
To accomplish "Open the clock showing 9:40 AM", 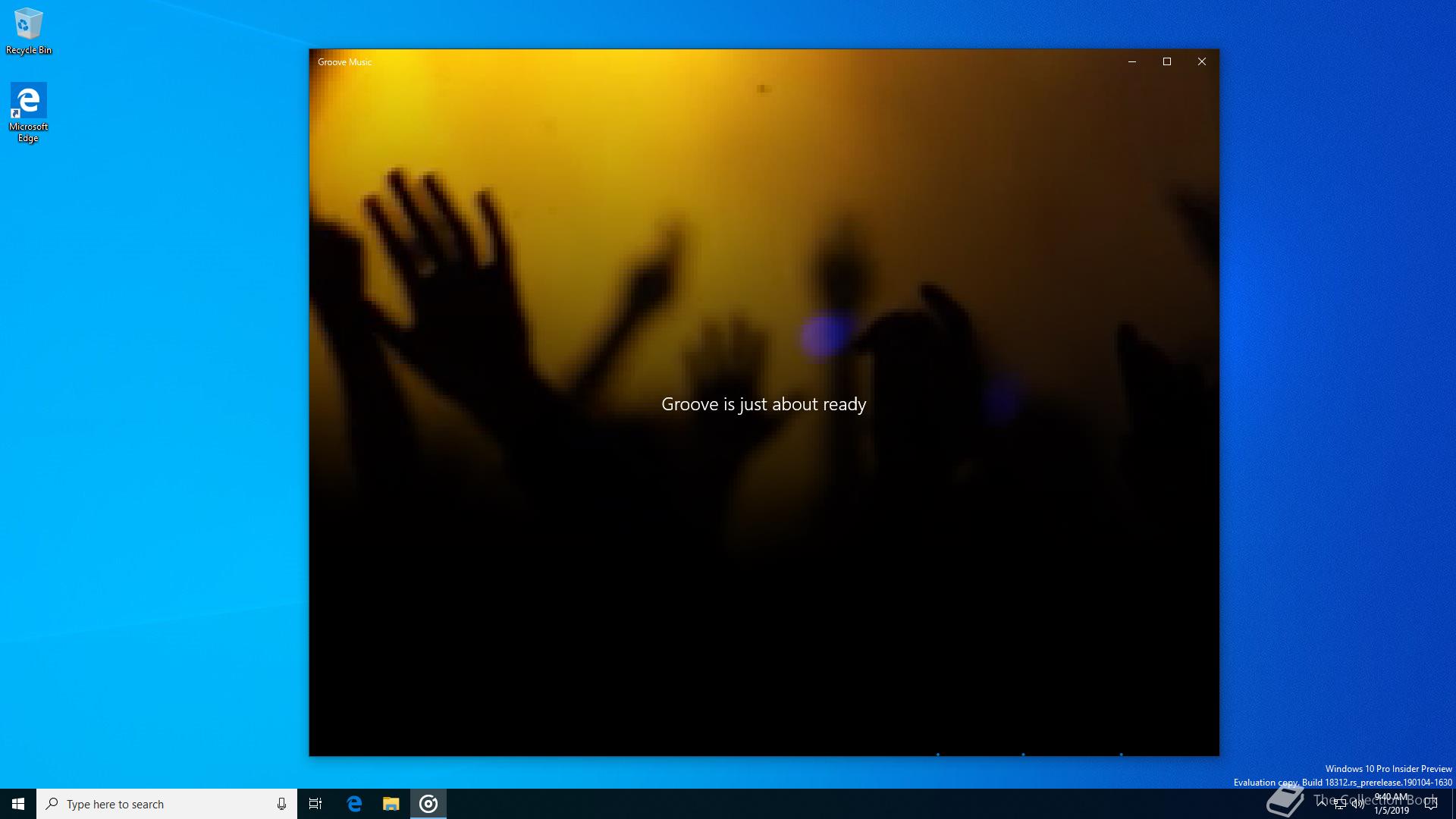I will (1391, 804).
